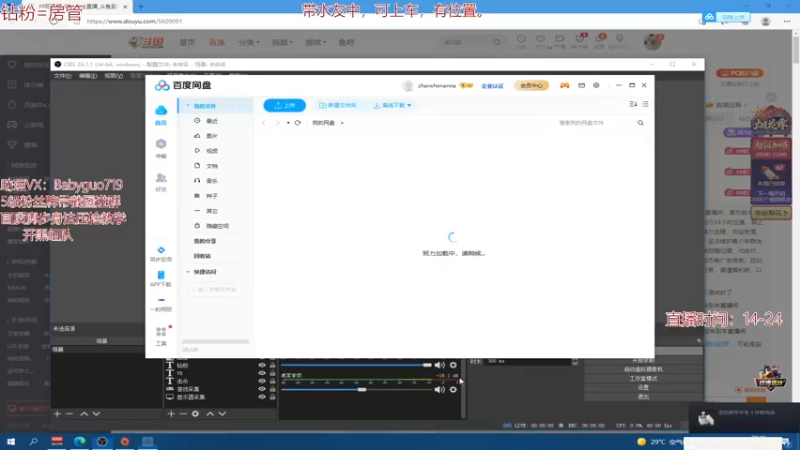
Task: Open the mail envelope icon in Netdisk title bar
Action: [x=581, y=85]
